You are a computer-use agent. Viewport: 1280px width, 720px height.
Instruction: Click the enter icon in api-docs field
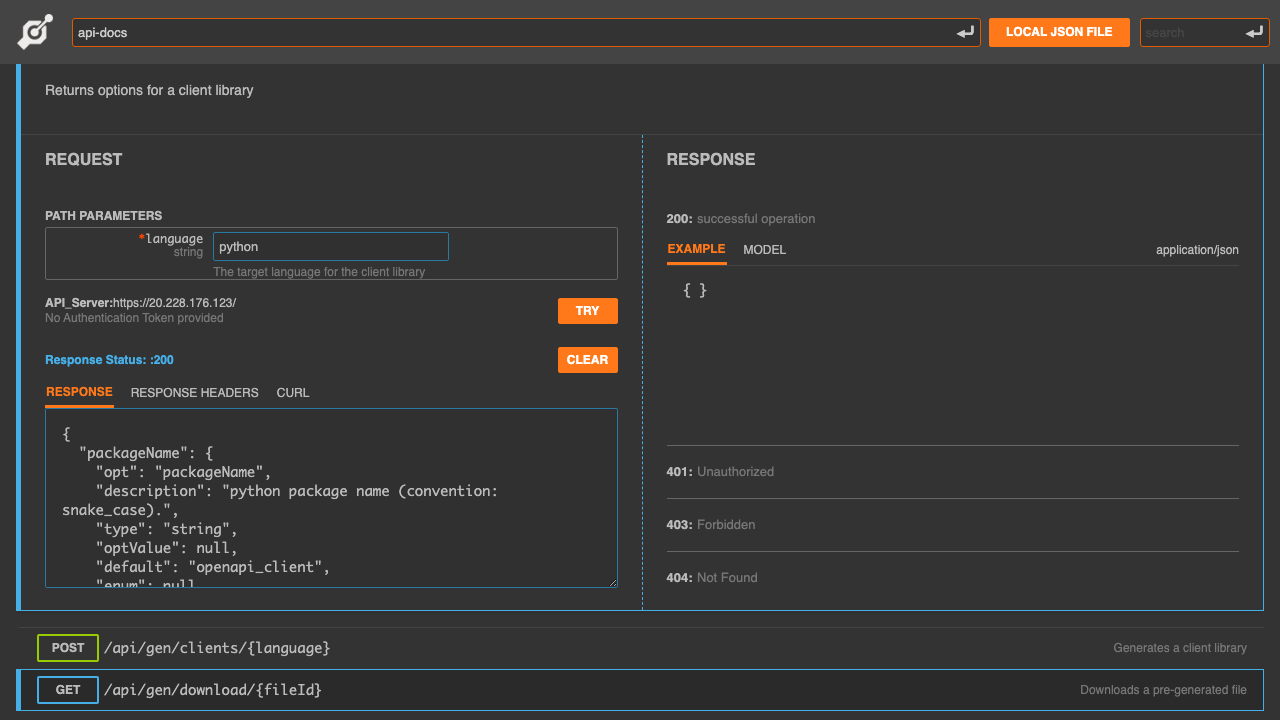pos(965,33)
